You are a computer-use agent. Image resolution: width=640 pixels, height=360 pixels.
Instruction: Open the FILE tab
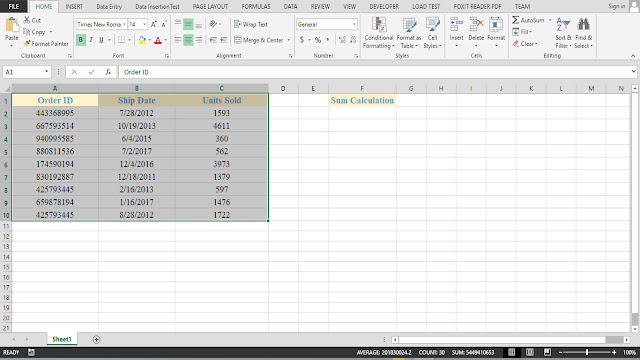coord(14,7)
